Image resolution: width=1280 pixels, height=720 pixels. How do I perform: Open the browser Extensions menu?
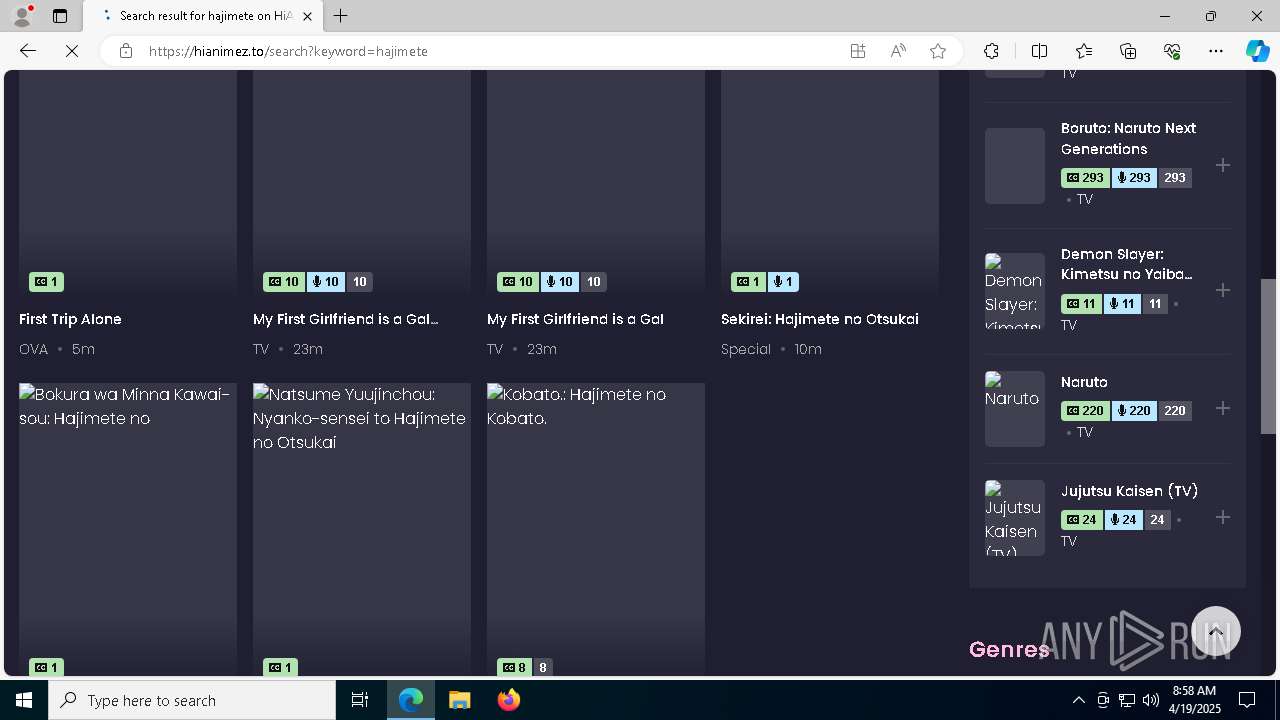(x=991, y=51)
